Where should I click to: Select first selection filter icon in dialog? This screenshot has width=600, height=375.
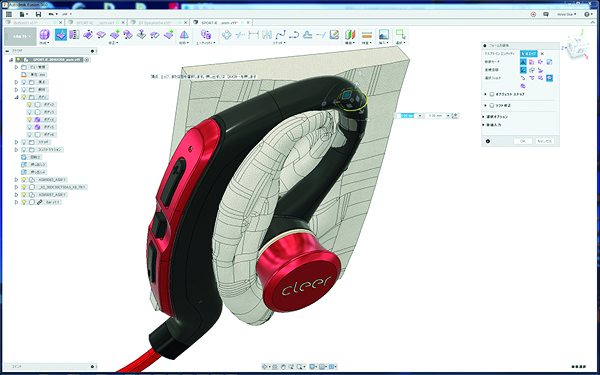(x=523, y=78)
